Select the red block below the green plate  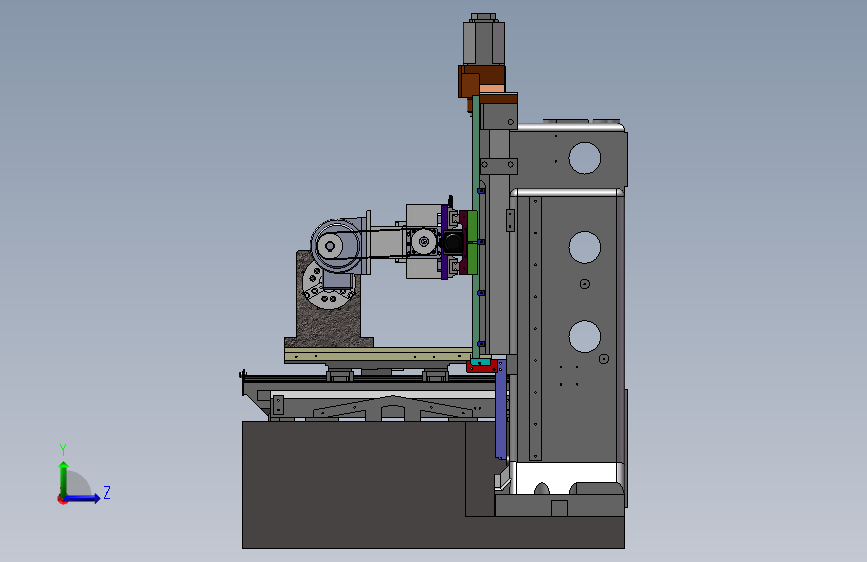click(481, 367)
